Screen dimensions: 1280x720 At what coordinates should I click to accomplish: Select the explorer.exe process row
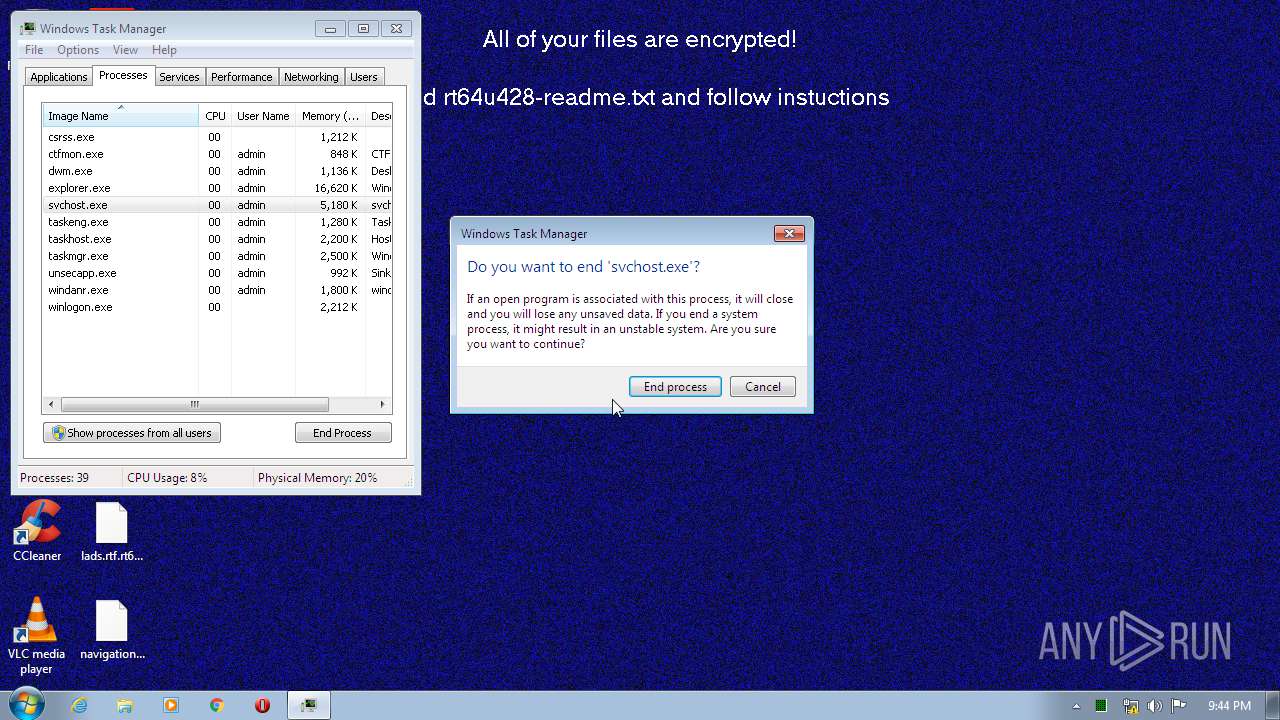point(216,188)
